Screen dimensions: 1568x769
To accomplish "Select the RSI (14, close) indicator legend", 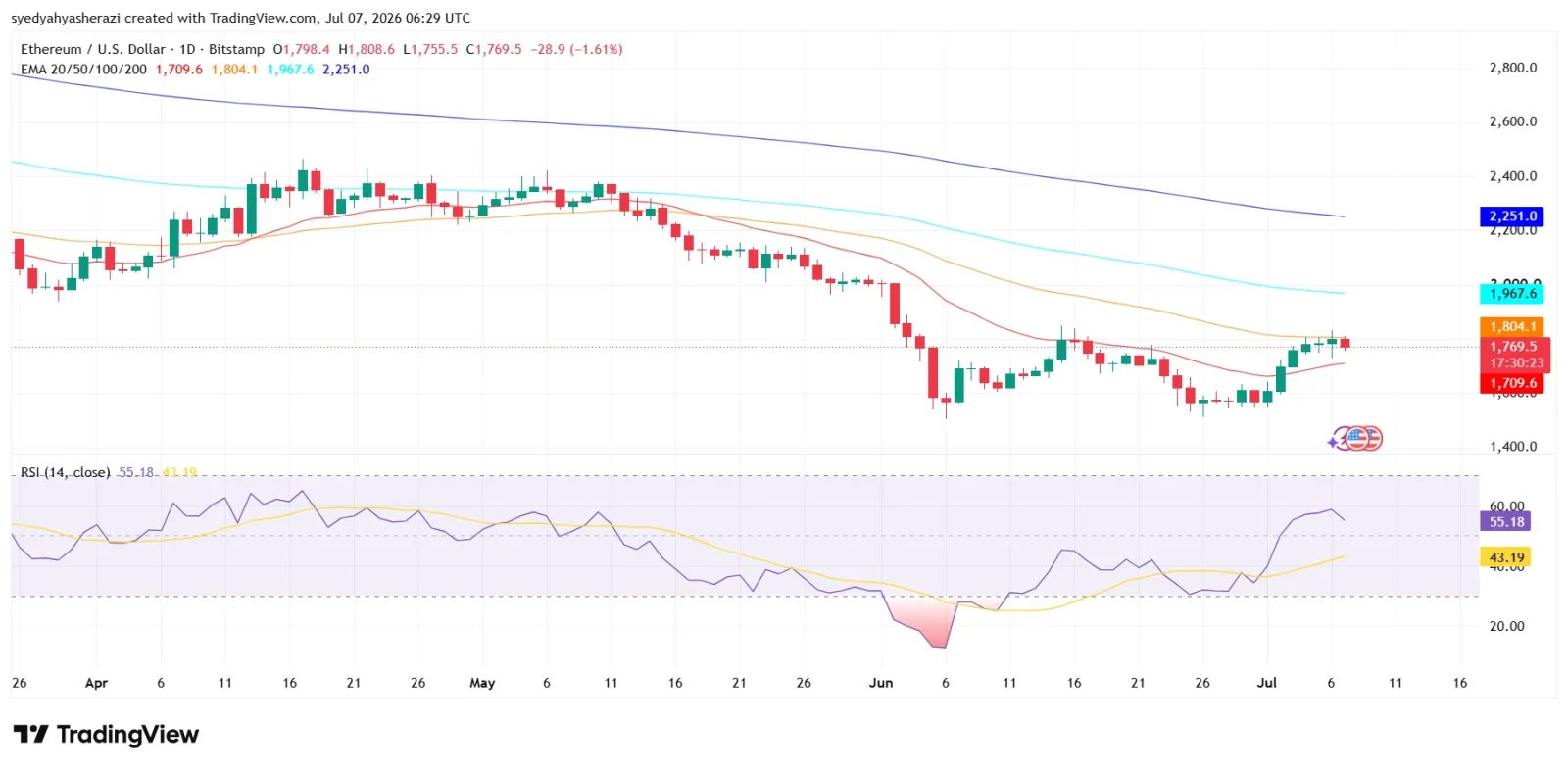I will coord(66,472).
